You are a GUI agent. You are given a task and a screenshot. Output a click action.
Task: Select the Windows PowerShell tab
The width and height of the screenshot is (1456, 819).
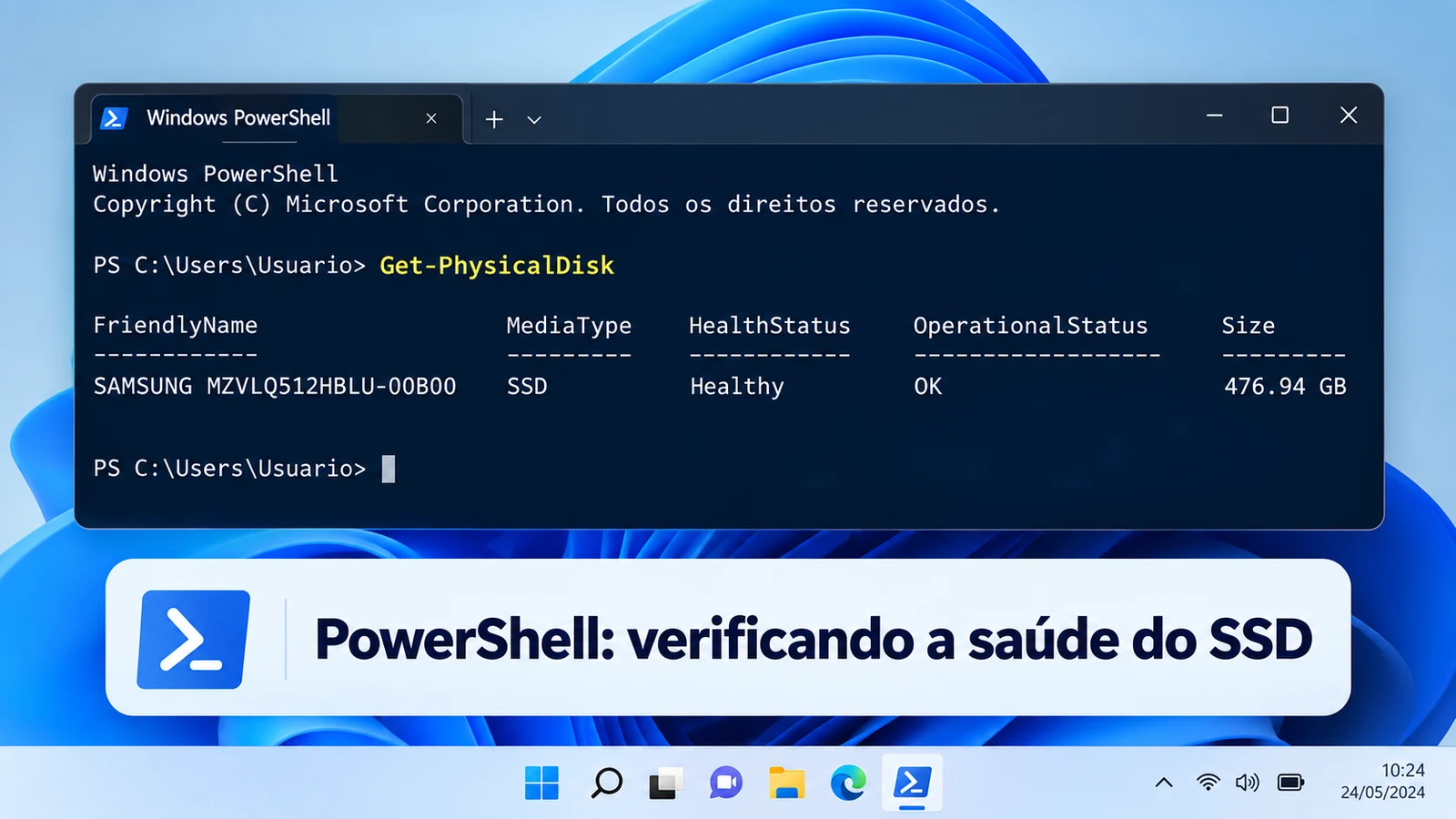click(277, 118)
